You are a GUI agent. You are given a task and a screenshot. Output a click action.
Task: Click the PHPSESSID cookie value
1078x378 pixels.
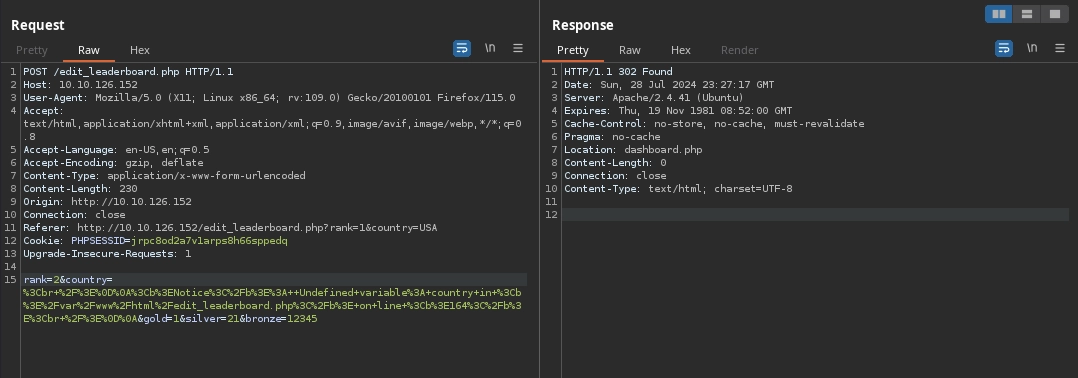click(210, 241)
